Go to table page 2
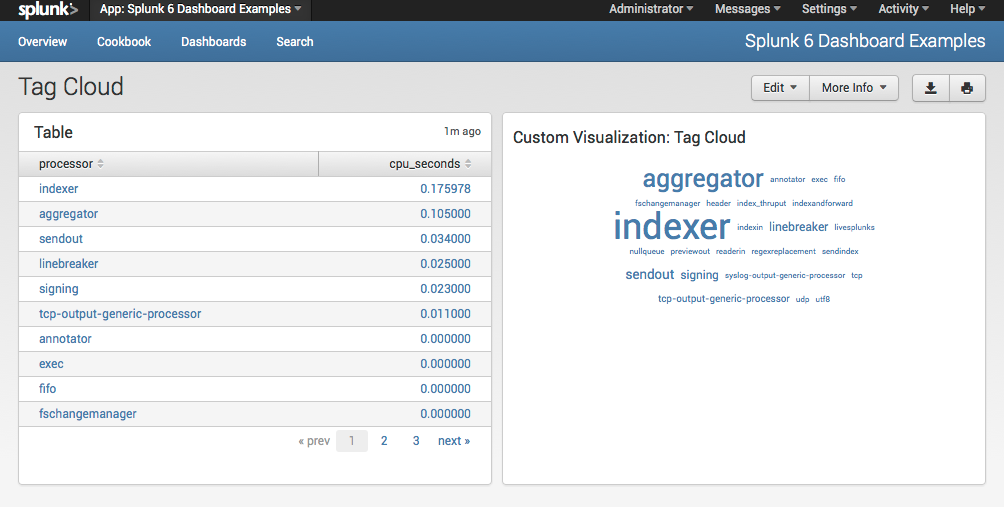 [x=384, y=441]
